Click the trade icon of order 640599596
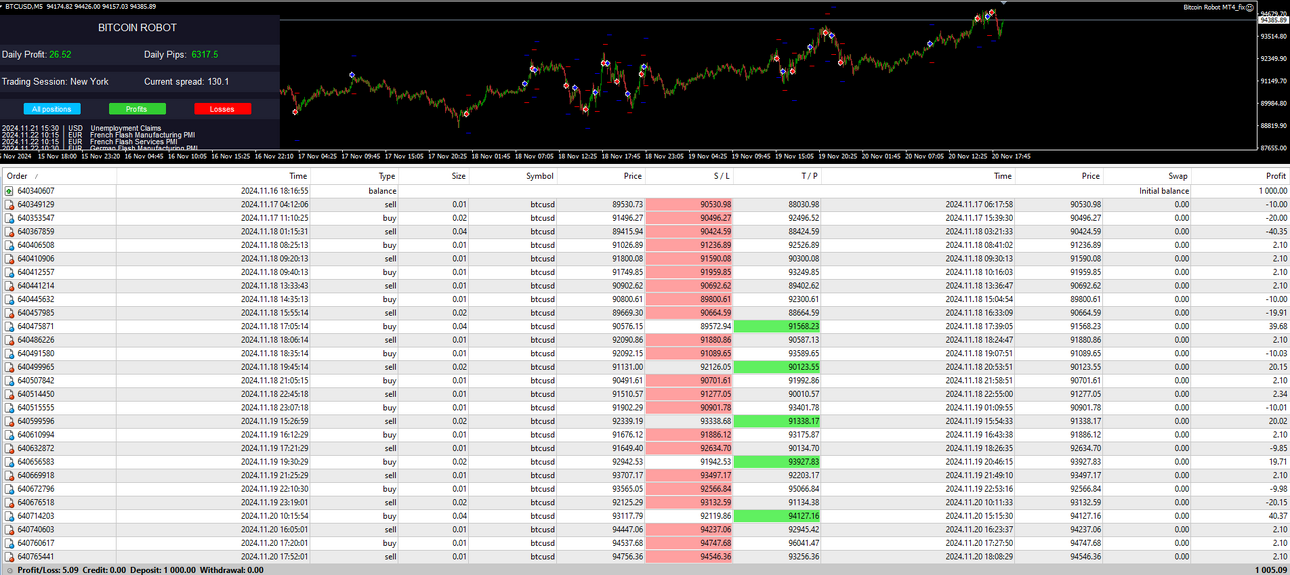Image resolution: width=1290 pixels, height=575 pixels. pos(9,421)
